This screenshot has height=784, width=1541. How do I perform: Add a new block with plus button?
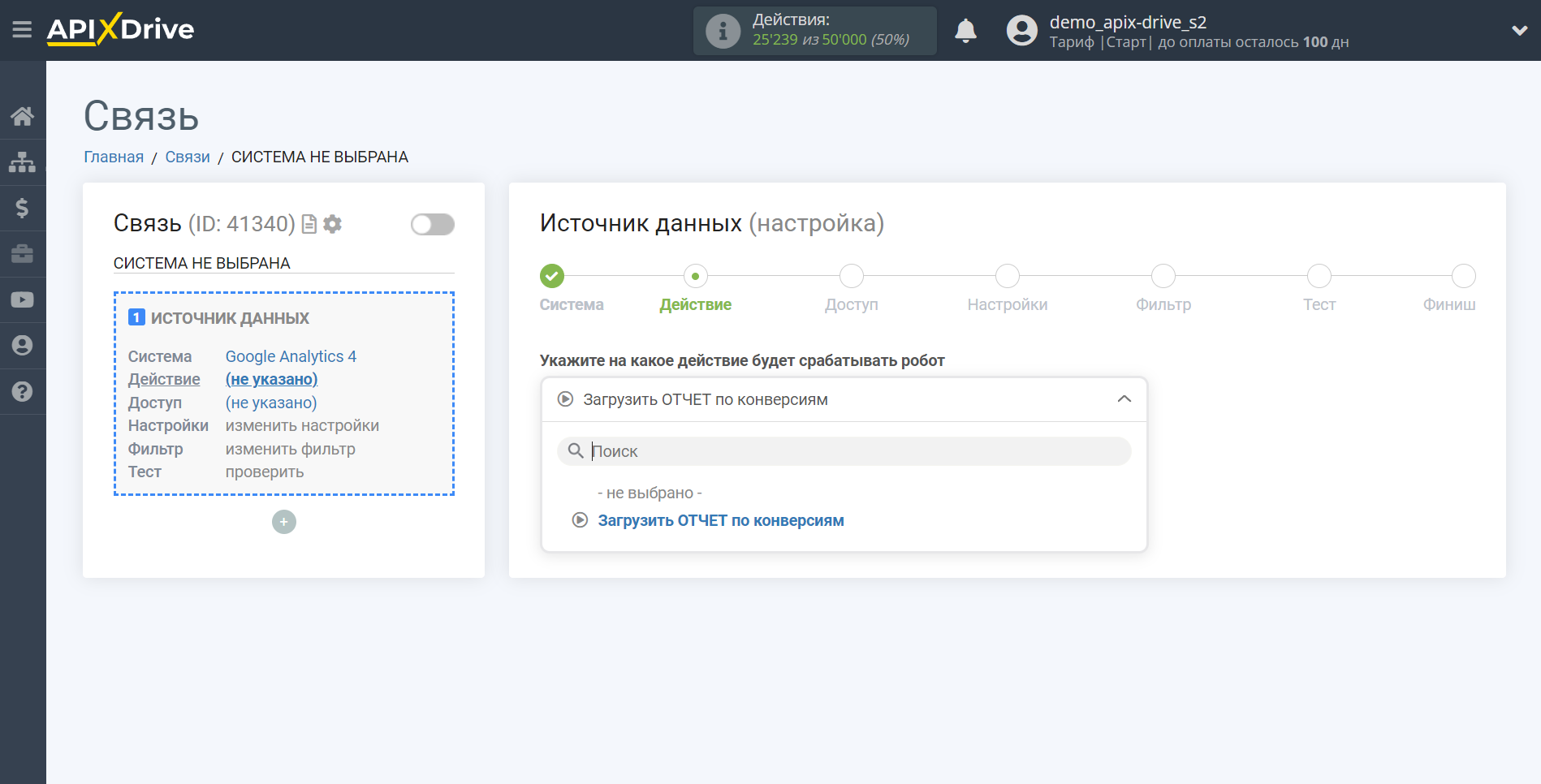284,522
